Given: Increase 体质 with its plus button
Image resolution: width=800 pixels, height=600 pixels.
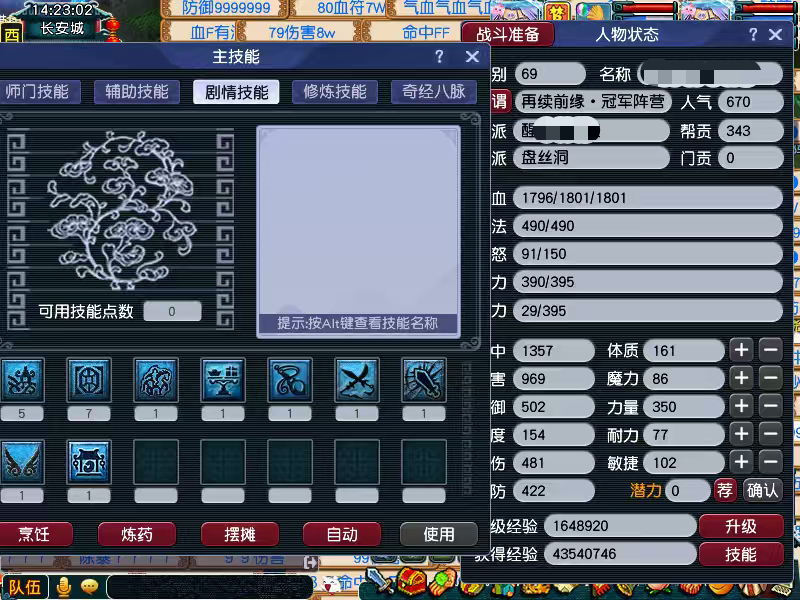Looking at the screenshot, I should point(741,351).
